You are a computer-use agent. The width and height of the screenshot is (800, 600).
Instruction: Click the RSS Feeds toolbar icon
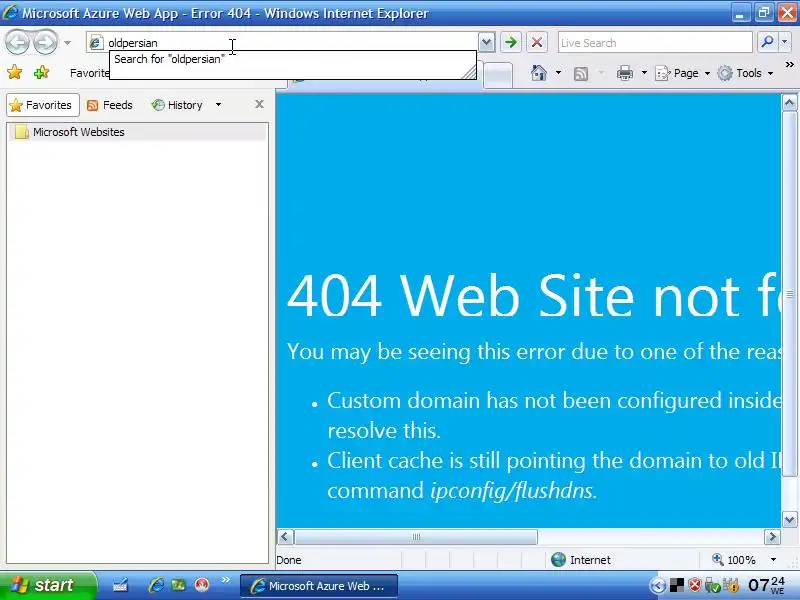click(x=581, y=73)
